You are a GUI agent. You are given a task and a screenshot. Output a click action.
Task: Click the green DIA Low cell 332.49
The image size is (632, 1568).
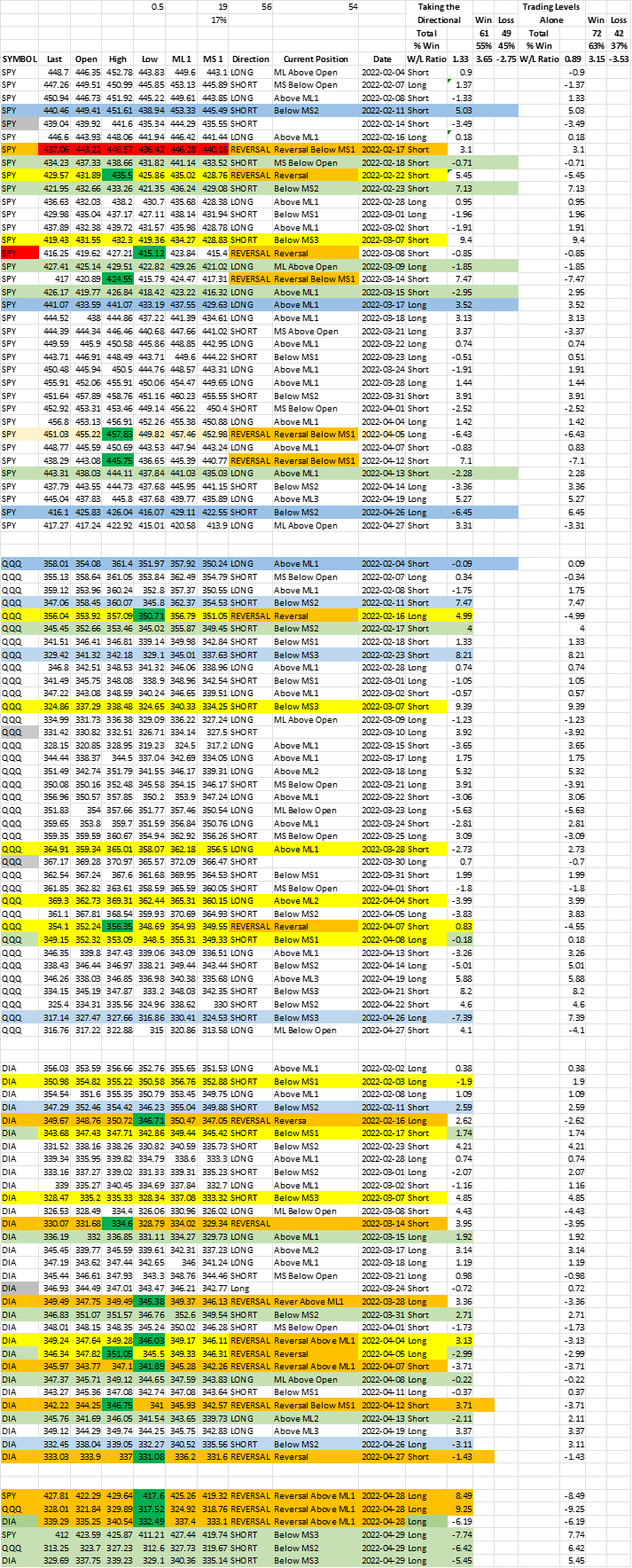[150, 1522]
